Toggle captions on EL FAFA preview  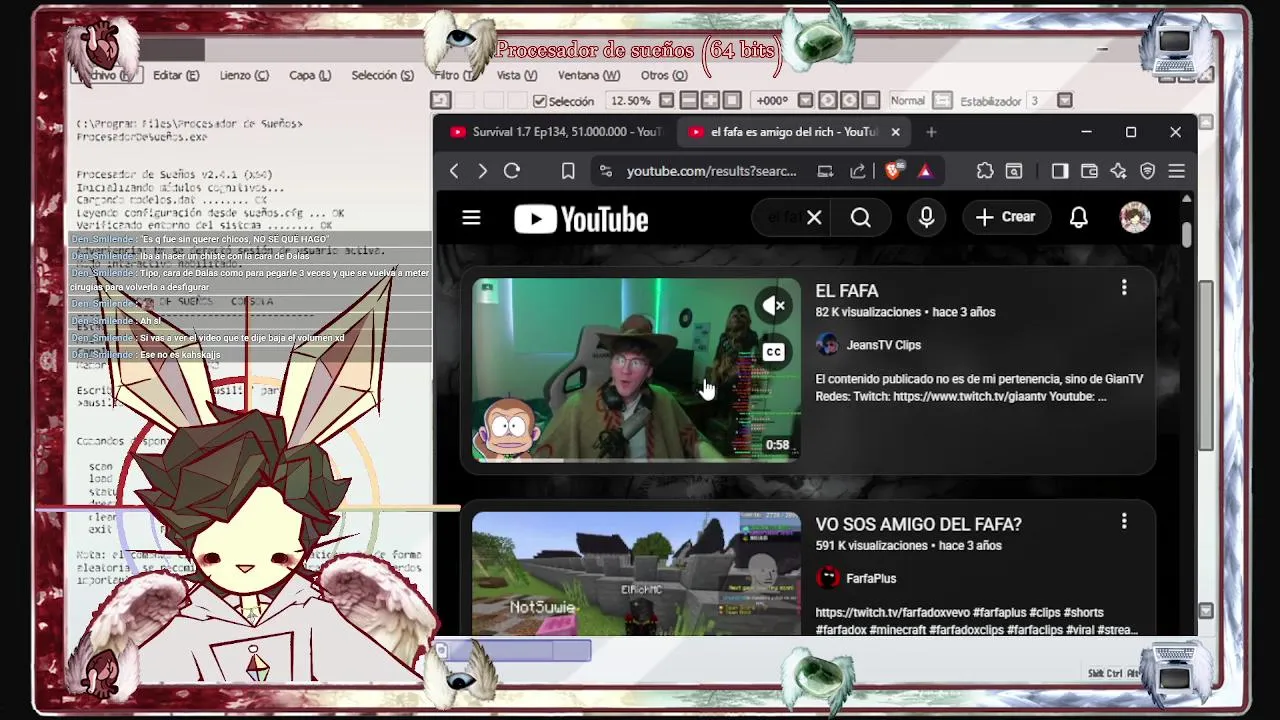(773, 352)
